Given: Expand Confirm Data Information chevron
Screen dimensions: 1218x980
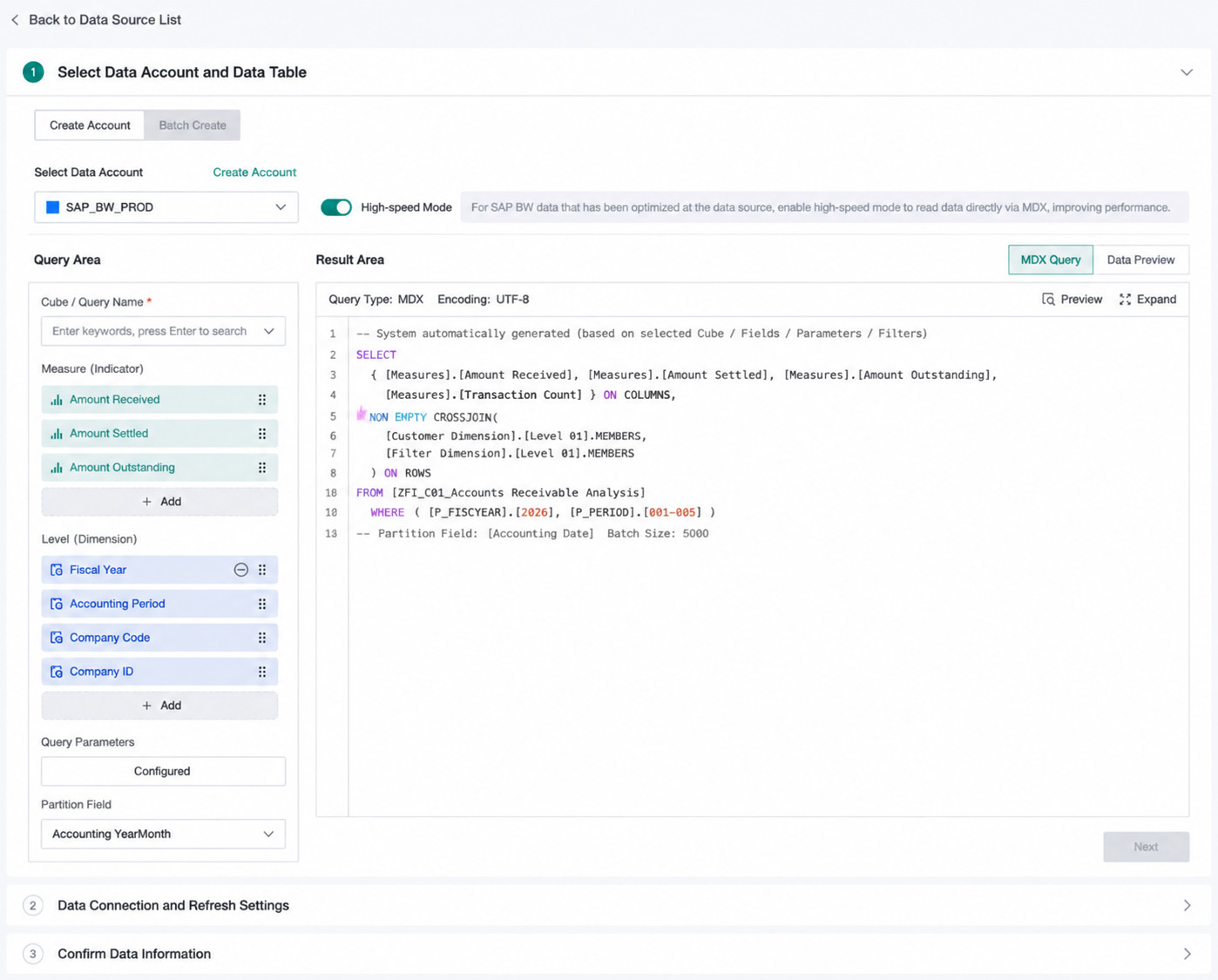Looking at the screenshot, I should (1187, 954).
